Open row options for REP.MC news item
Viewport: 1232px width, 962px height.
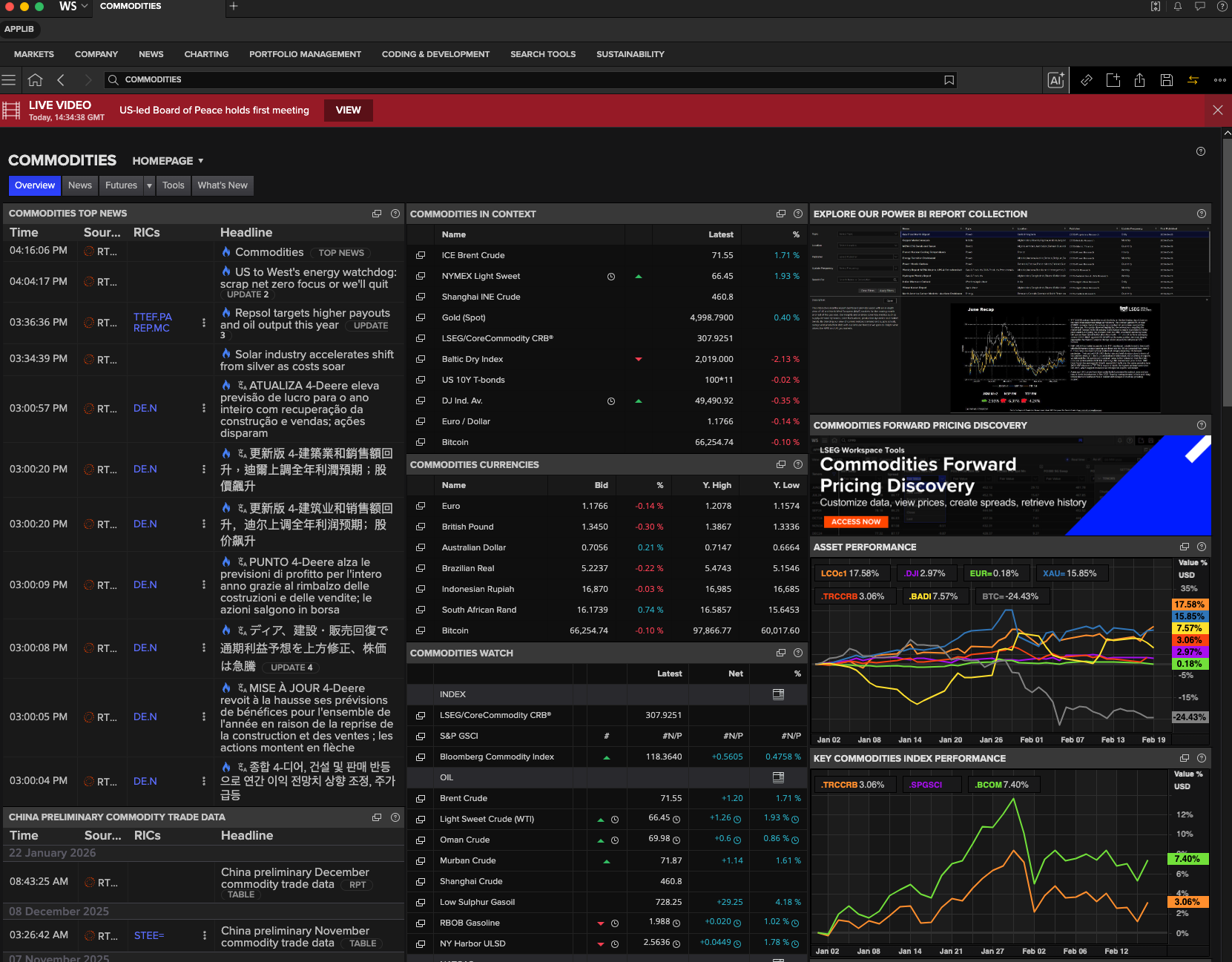pos(204,323)
